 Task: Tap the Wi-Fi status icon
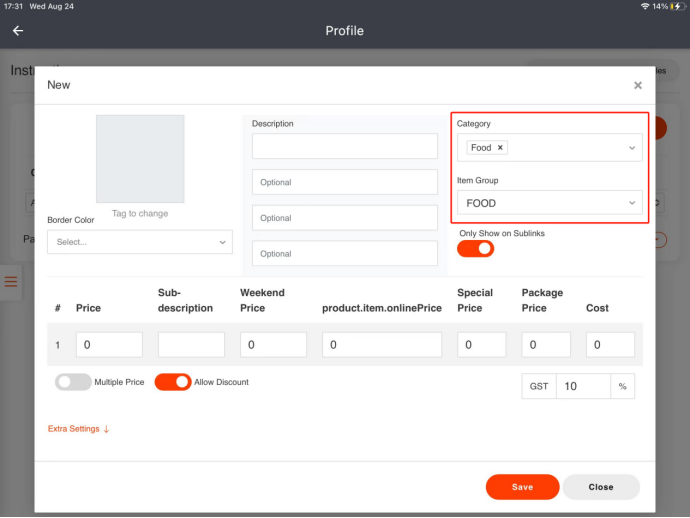[645, 6]
